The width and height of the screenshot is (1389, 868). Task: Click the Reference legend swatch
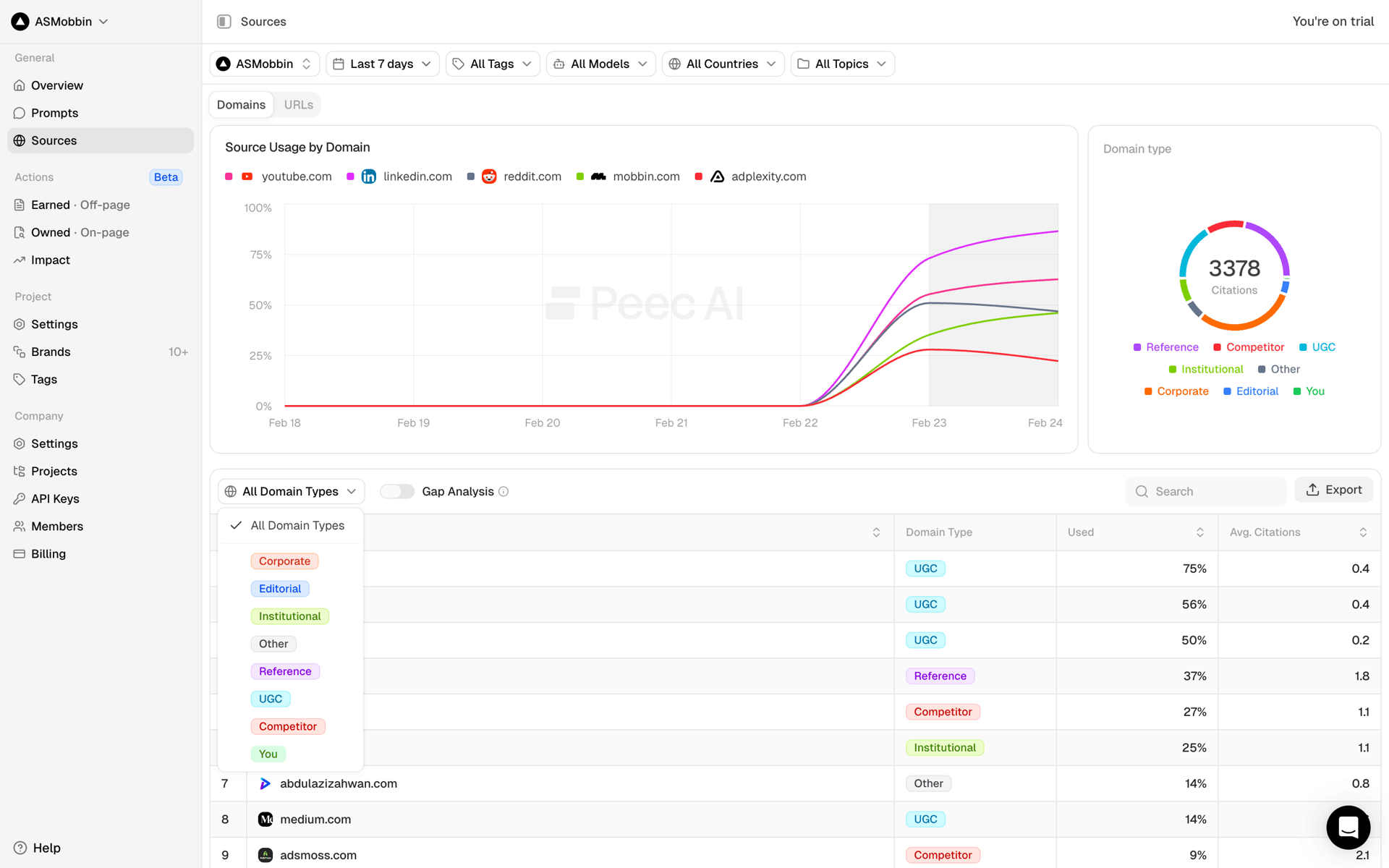[1137, 347]
